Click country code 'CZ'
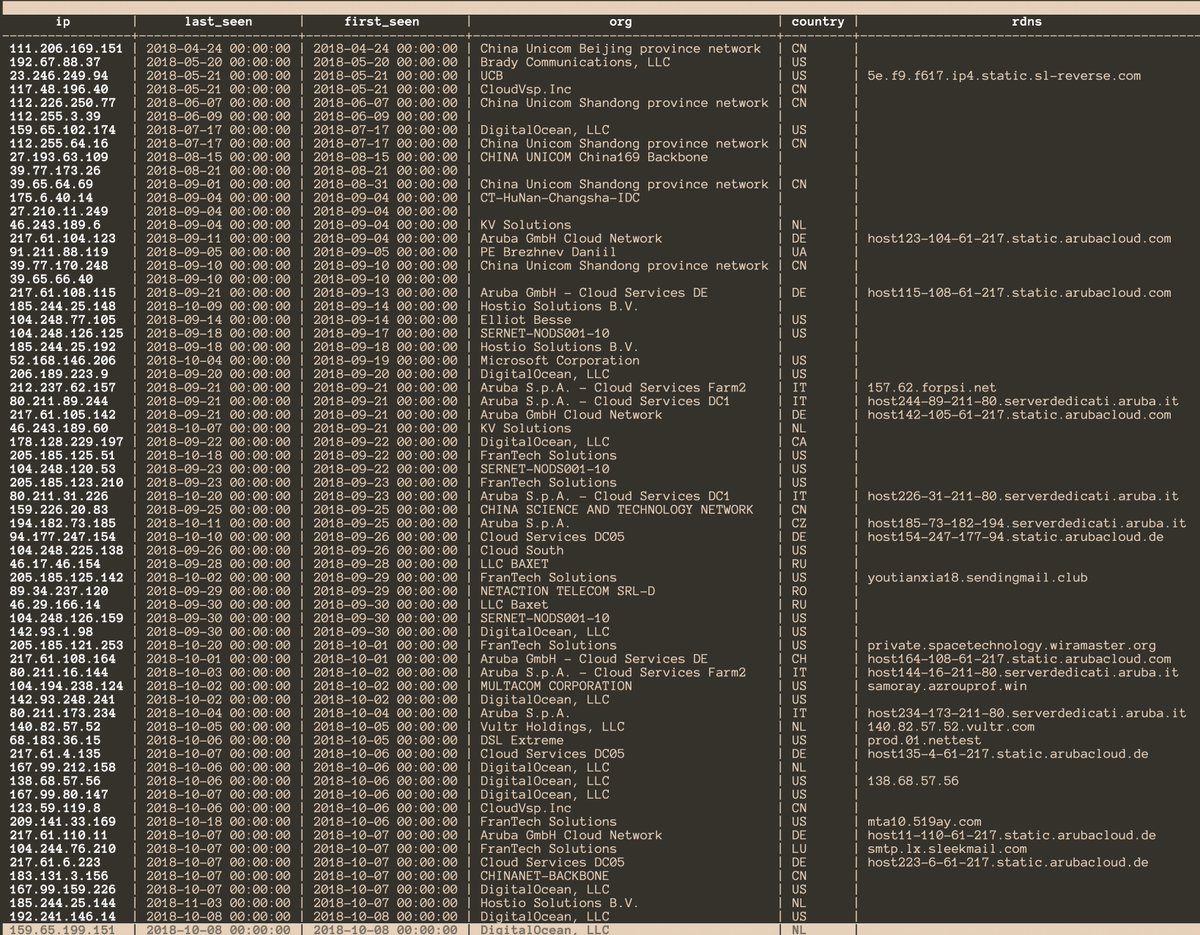Image resolution: width=1200 pixels, height=935 pixels. [799, 523]
